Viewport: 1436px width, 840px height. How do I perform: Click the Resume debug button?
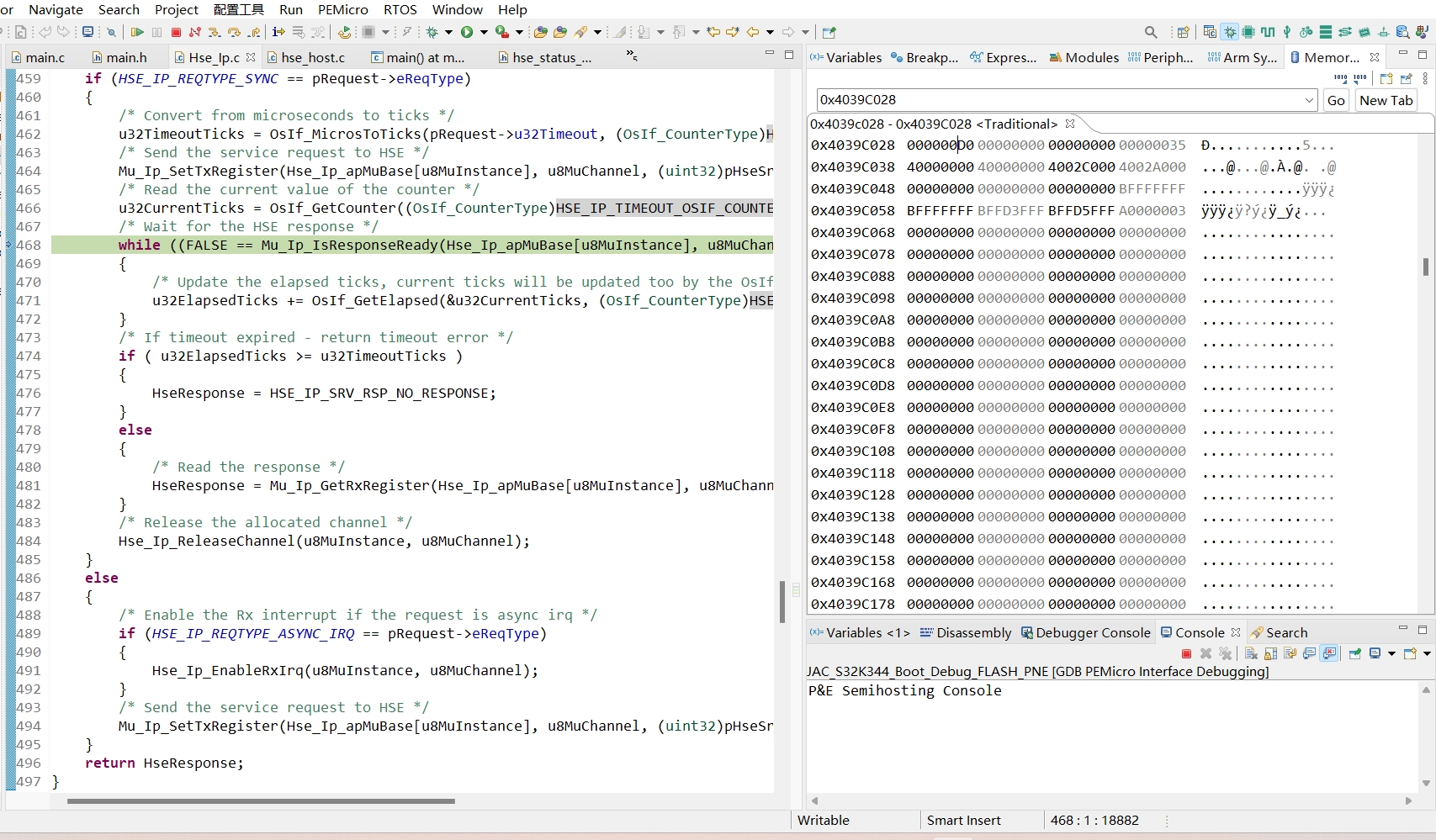(137, 32)
